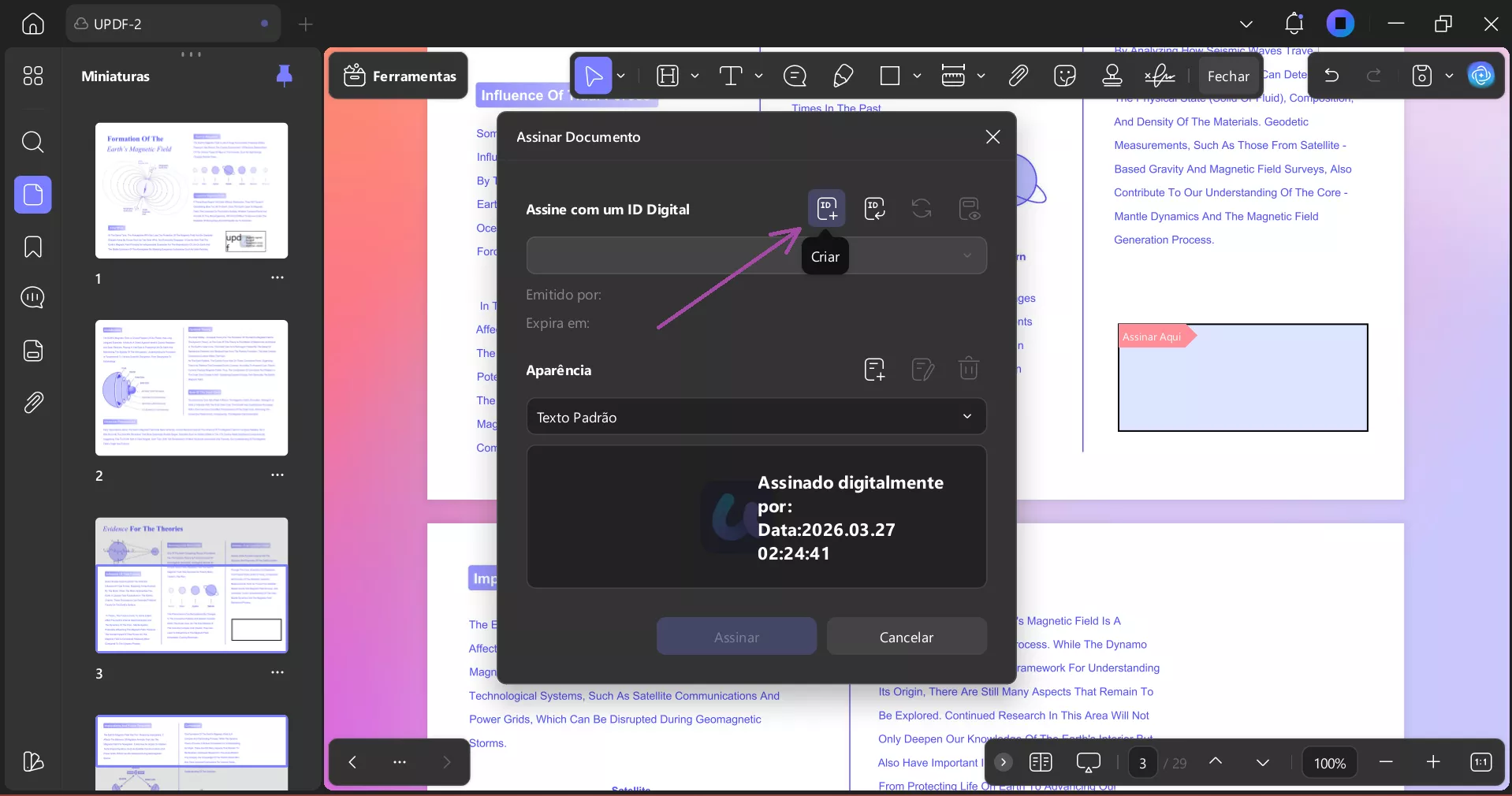Expand the title bar dropdown chevron
This screenshot has width=1512, height=796.
pyautogui.click(x=1246, y=24)
